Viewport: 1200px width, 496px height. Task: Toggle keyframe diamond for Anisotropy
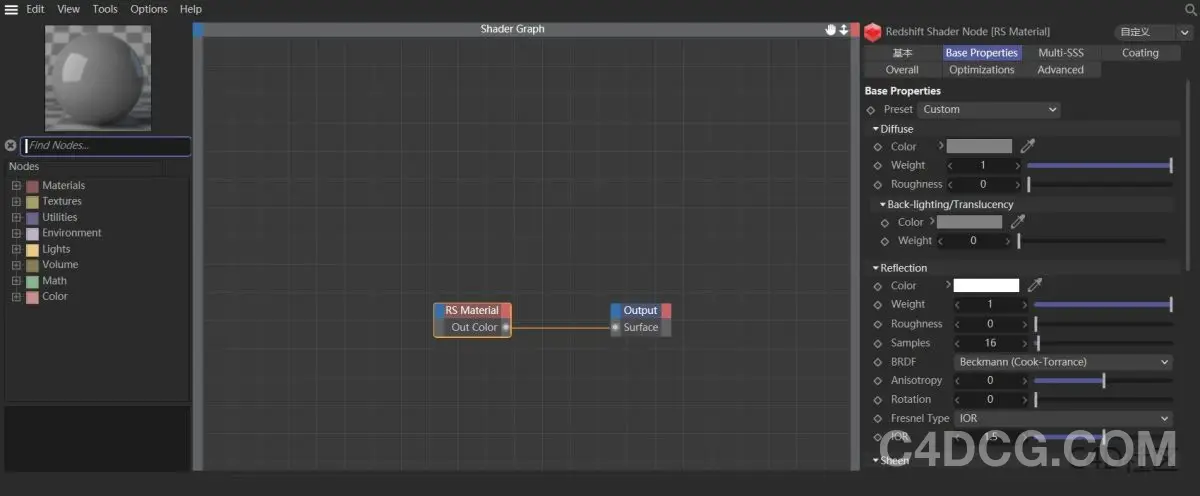tap(878, 381)
